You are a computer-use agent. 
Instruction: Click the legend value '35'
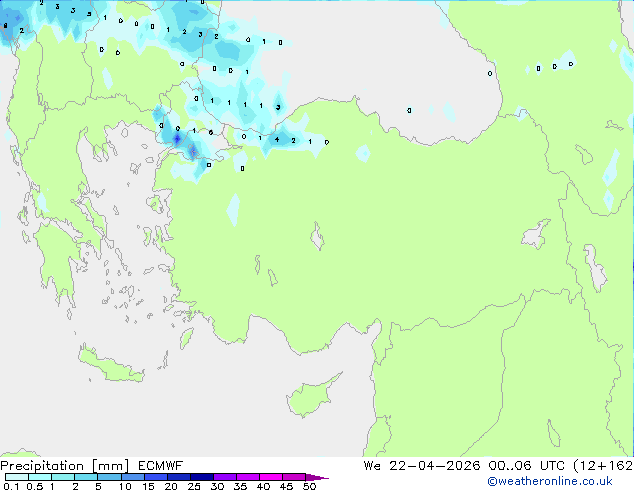tap(240, 486)
